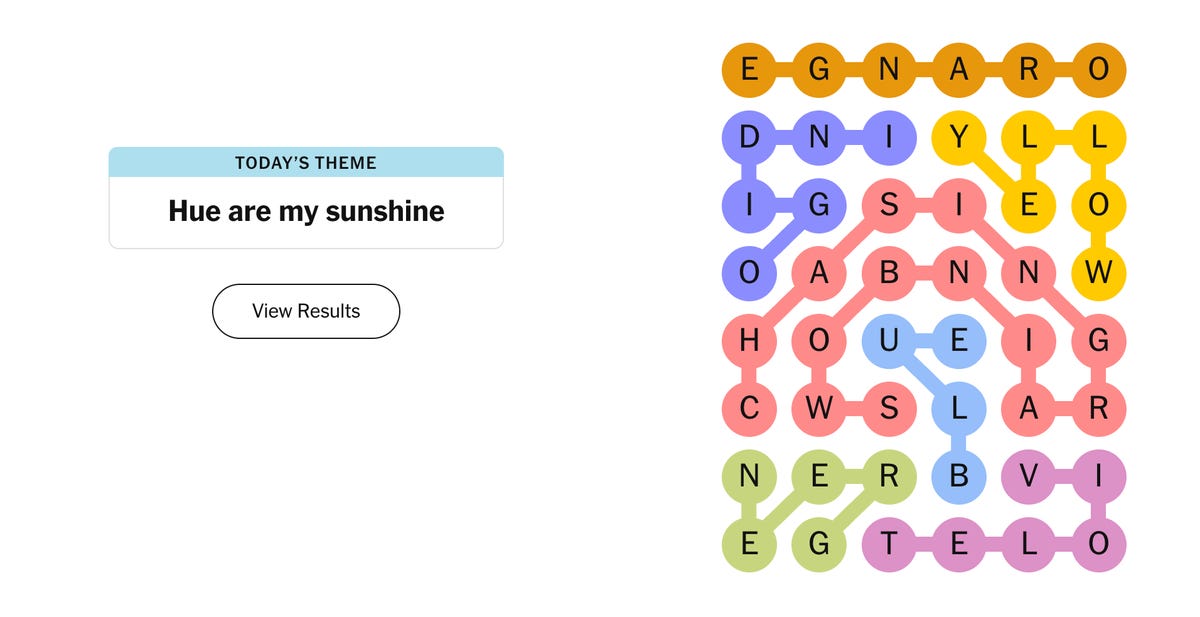Select the yellow letter Y circle
This screenshot has width=1200, height=617.
click(959, 139)
